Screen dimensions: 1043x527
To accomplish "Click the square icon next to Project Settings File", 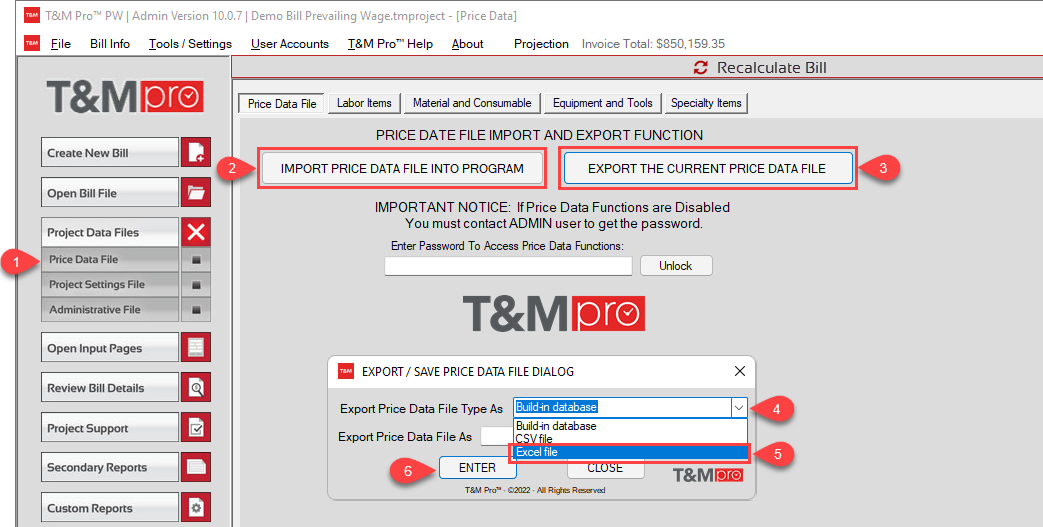I will click(x=196, y=284).
